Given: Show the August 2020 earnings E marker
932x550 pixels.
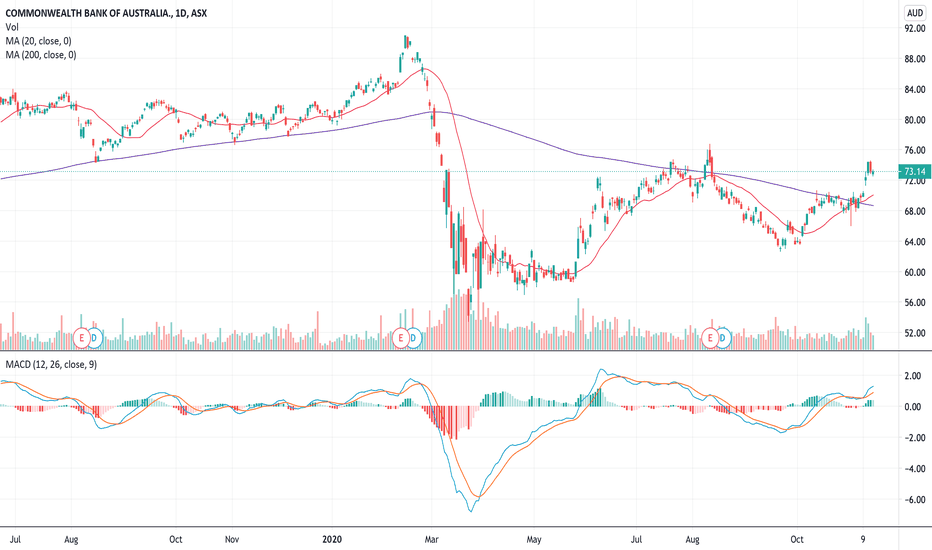Looking at the screenshot, I should (710, 338).
